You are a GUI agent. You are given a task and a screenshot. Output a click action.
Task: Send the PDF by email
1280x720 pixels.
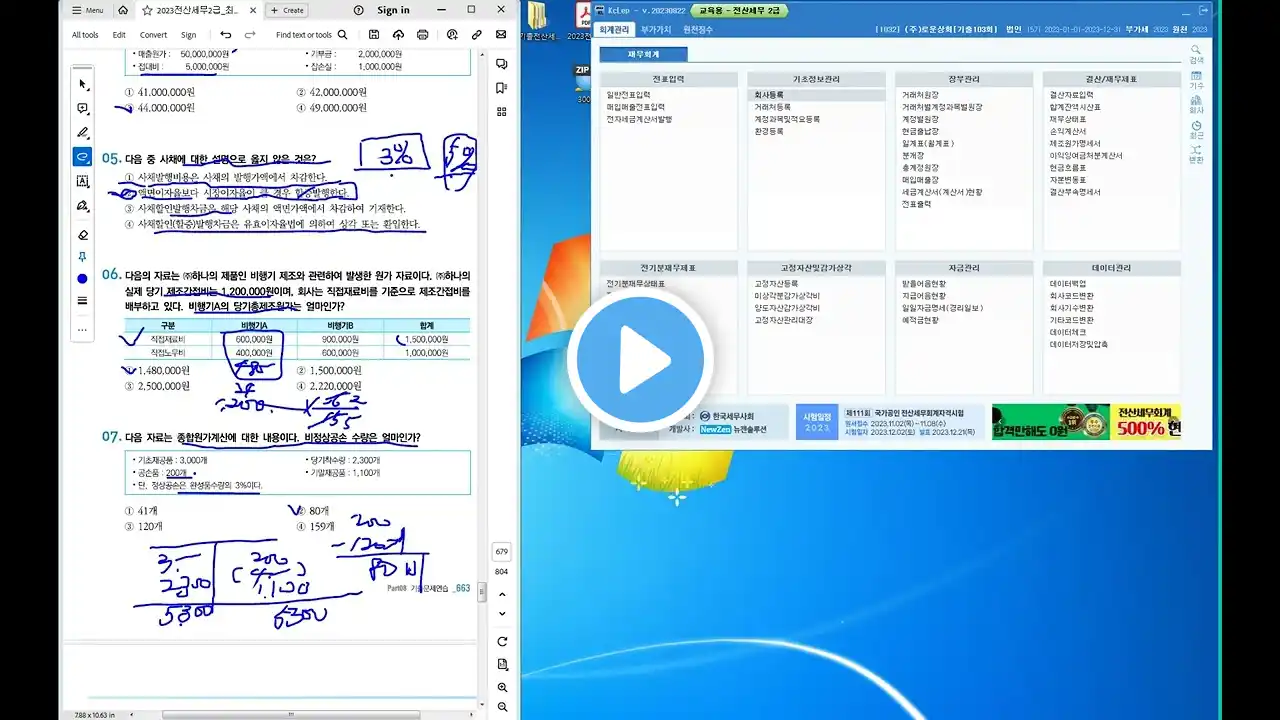tap(501, 34)
